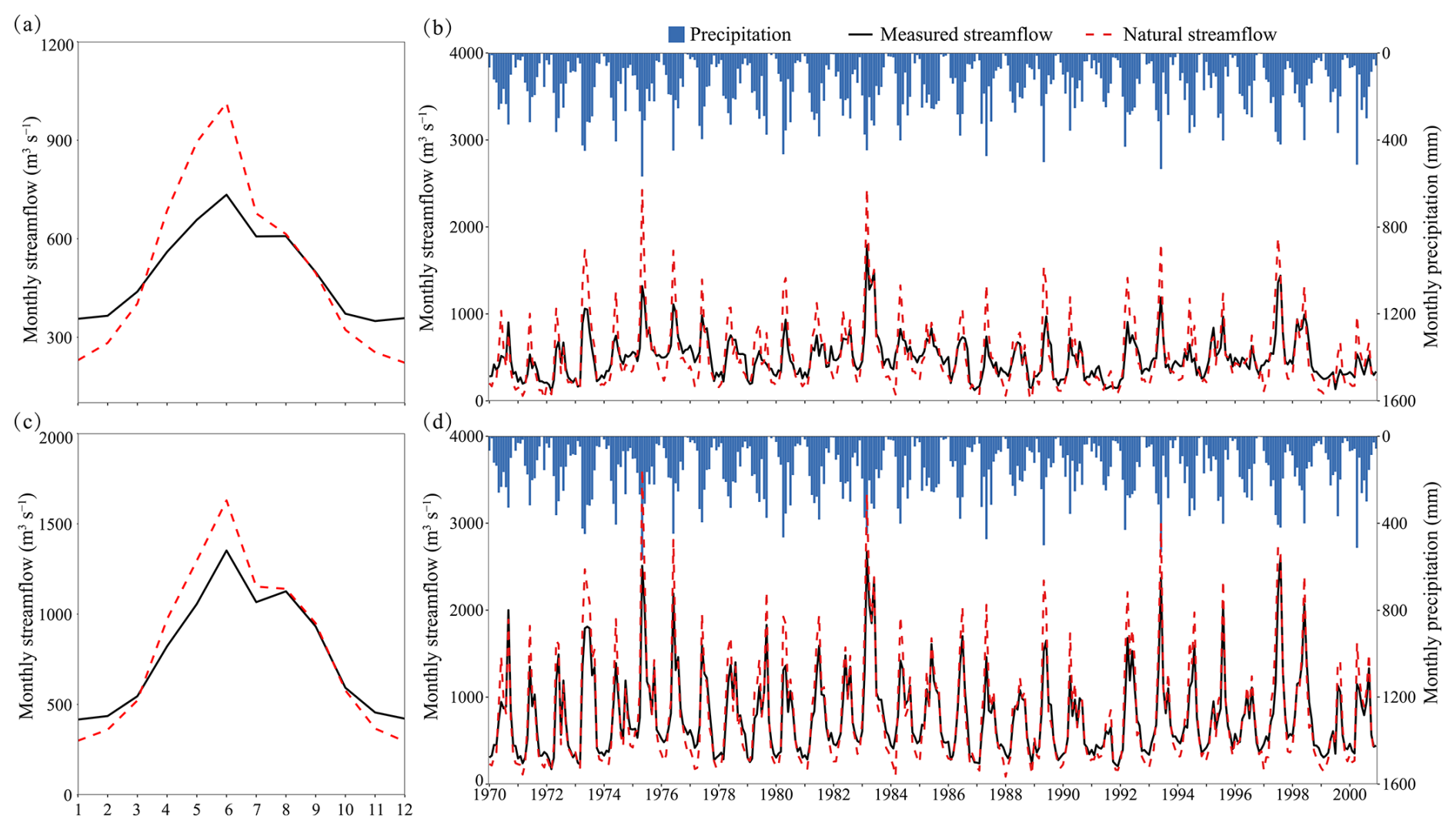Click month 12 on panel (c) x-axis

(x=404, y=810)
